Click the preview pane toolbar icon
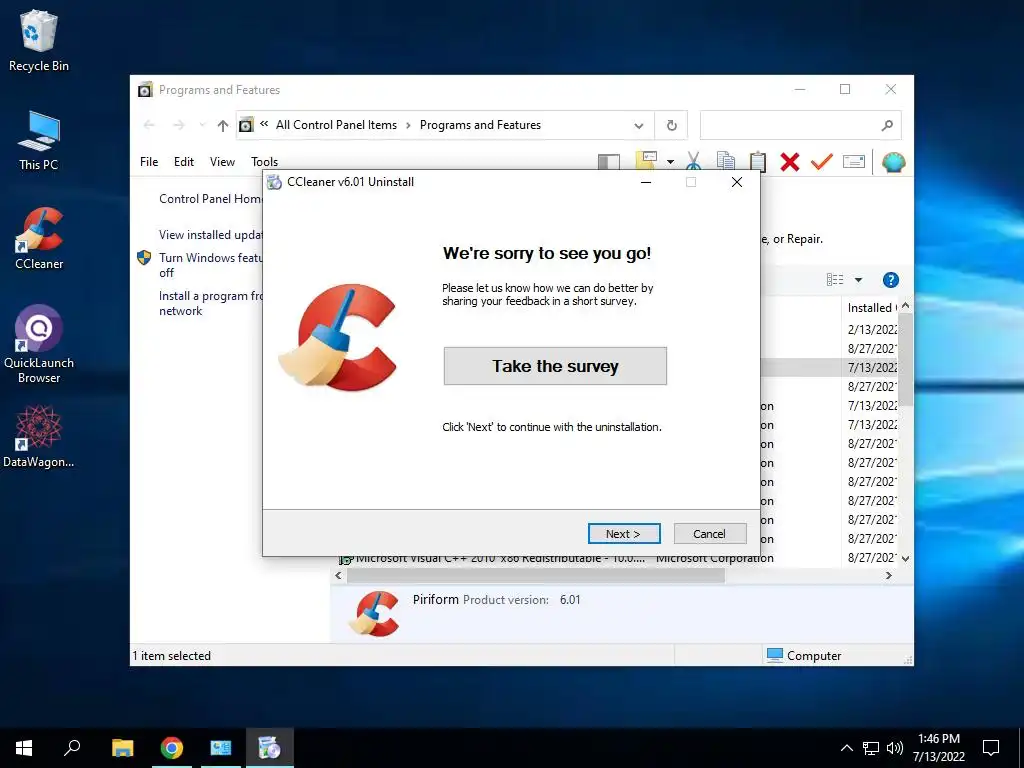The image size is (1024, 768). click(609, 162)
